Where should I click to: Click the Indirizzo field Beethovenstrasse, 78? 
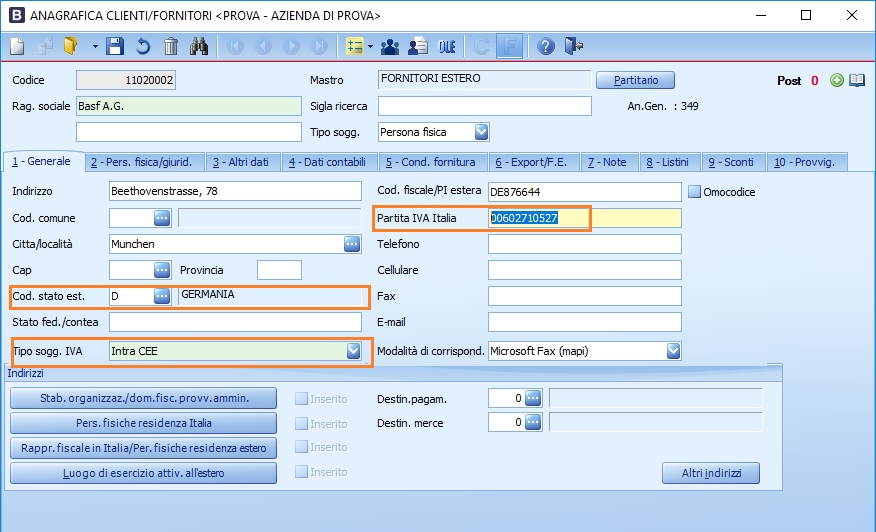pyautogui.click(x=235, y=191)
